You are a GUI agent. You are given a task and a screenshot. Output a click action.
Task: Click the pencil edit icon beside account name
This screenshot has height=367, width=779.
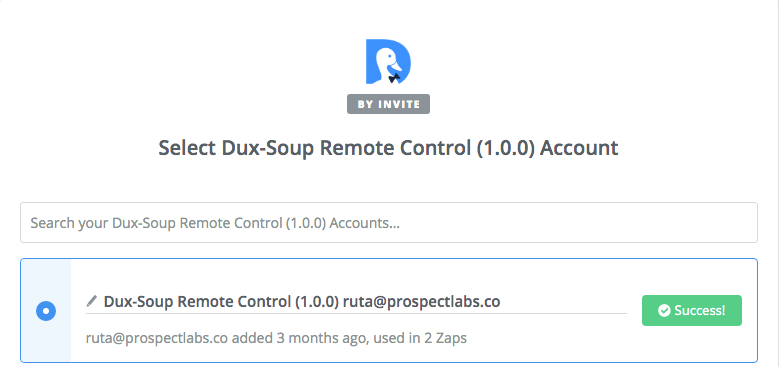pos(91,301)
